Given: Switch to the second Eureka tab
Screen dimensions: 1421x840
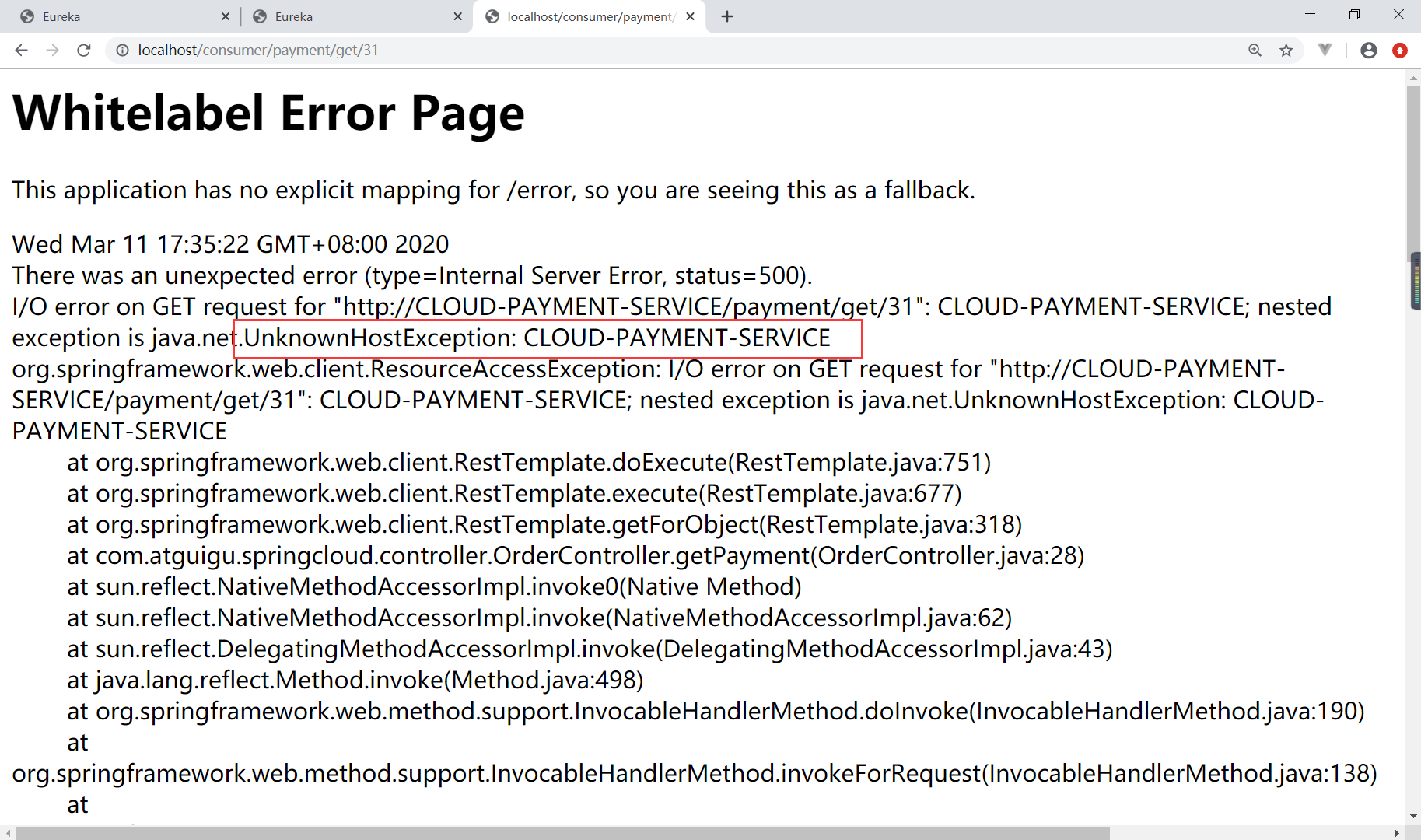Looking at the screenshot, I should [350, 16].
